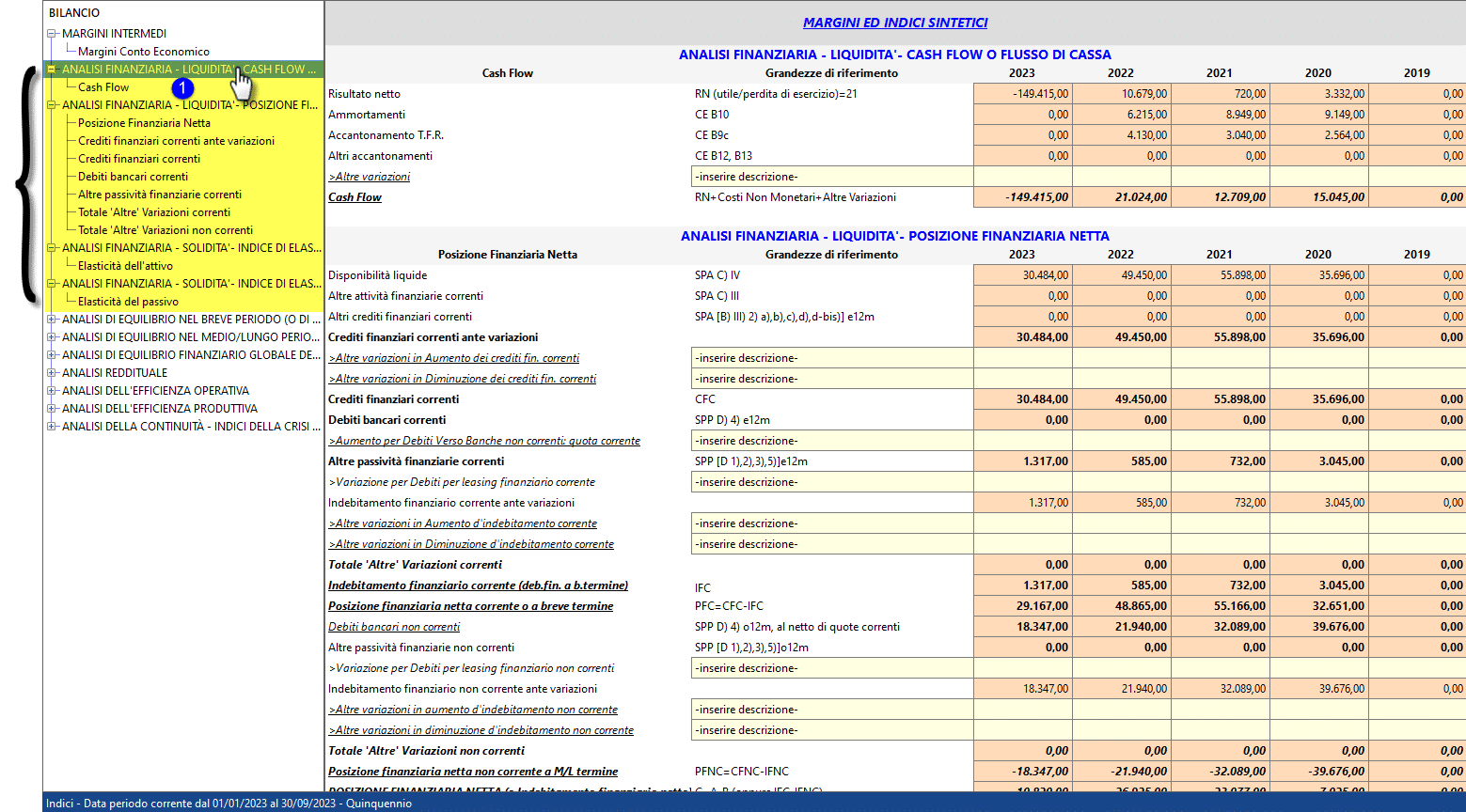Screen dimensions: 1466x812
Task: Select the Cash Flow child item in tree
Action: point(103,87)
